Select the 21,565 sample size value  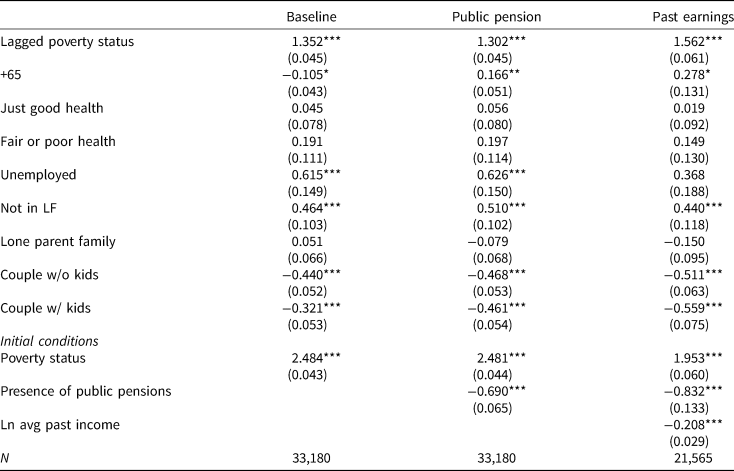click(x=703, y=457)
